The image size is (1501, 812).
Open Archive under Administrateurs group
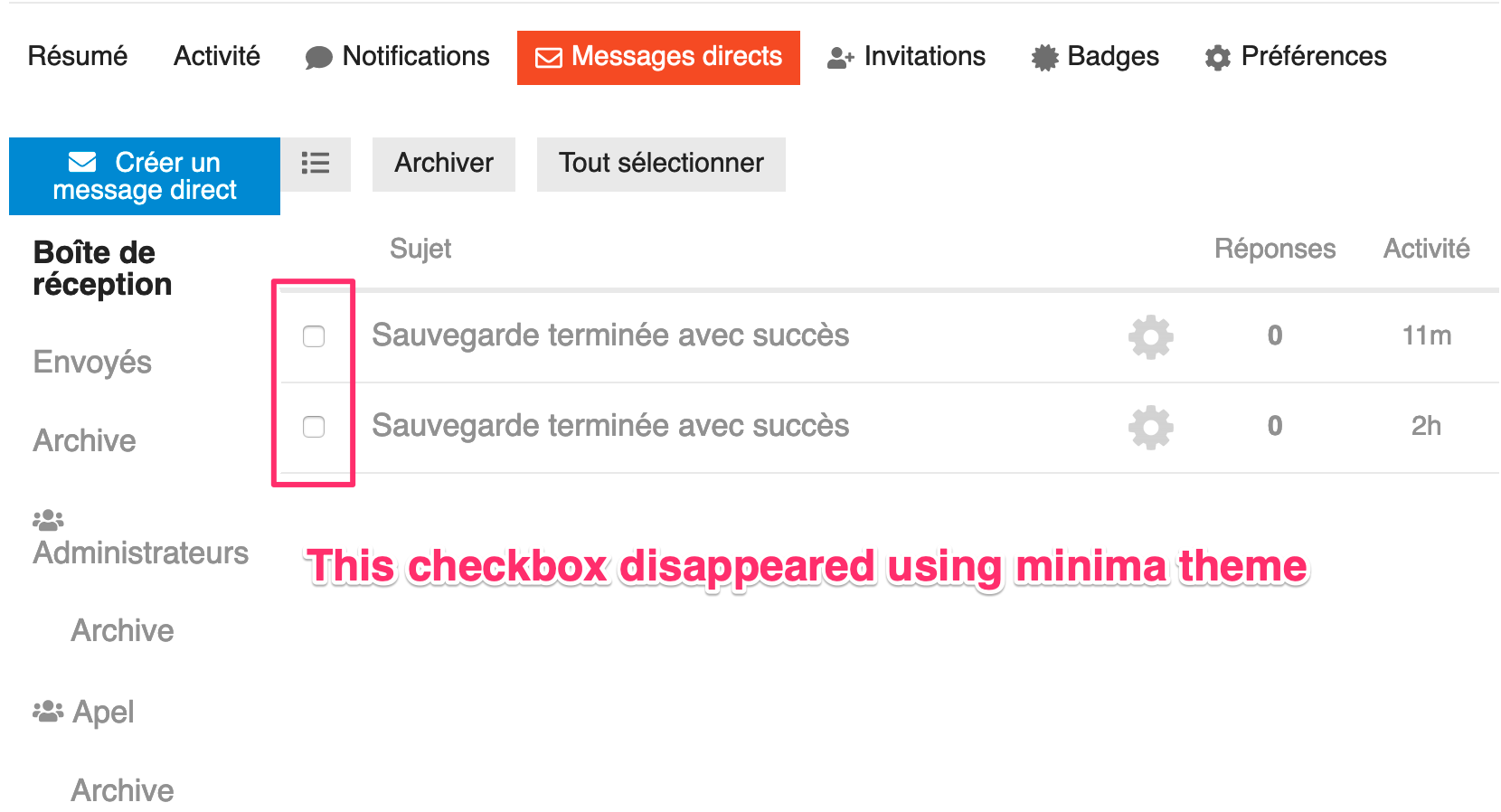pos(122,630)
